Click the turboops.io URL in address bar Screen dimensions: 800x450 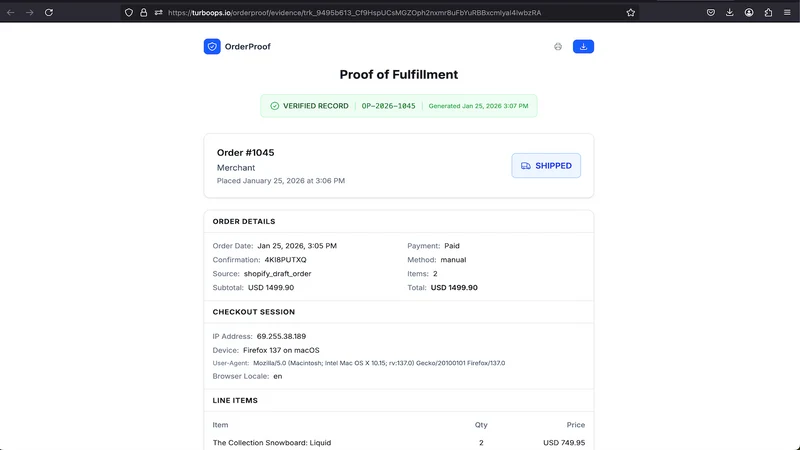click(x=354, y=12)
